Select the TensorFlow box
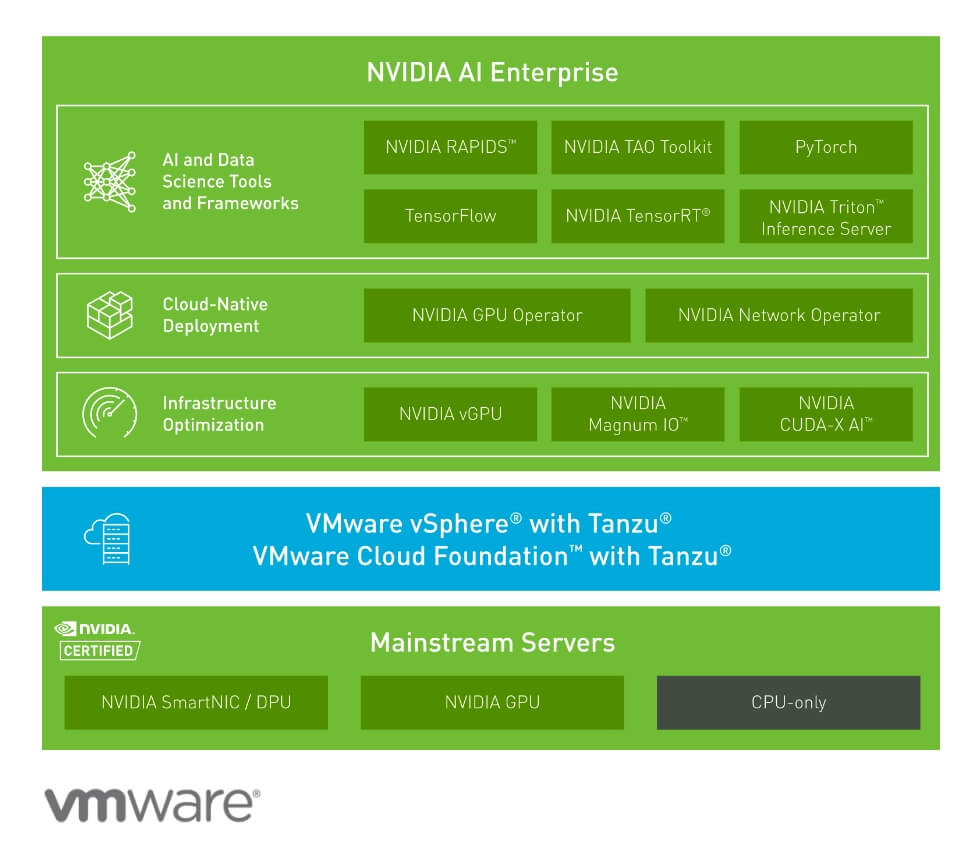This screenshot has width=980, height=860. (x=451, y=216)
